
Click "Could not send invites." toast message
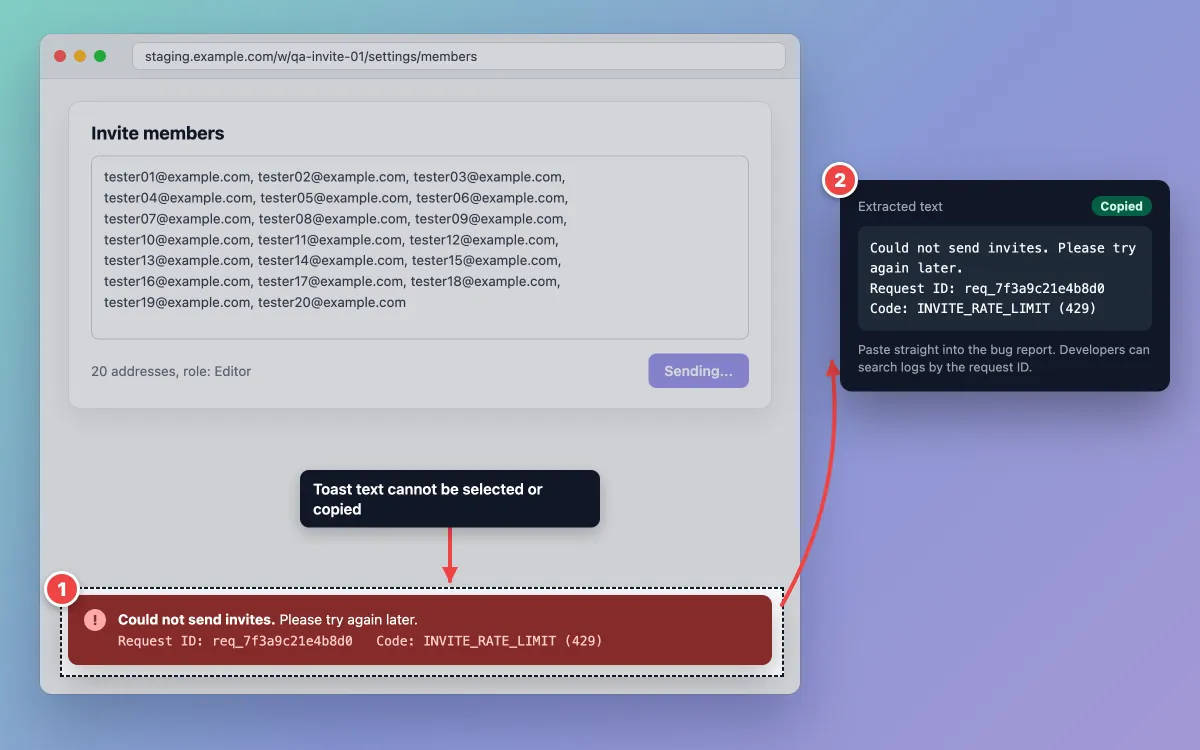[x=196, y=620]
